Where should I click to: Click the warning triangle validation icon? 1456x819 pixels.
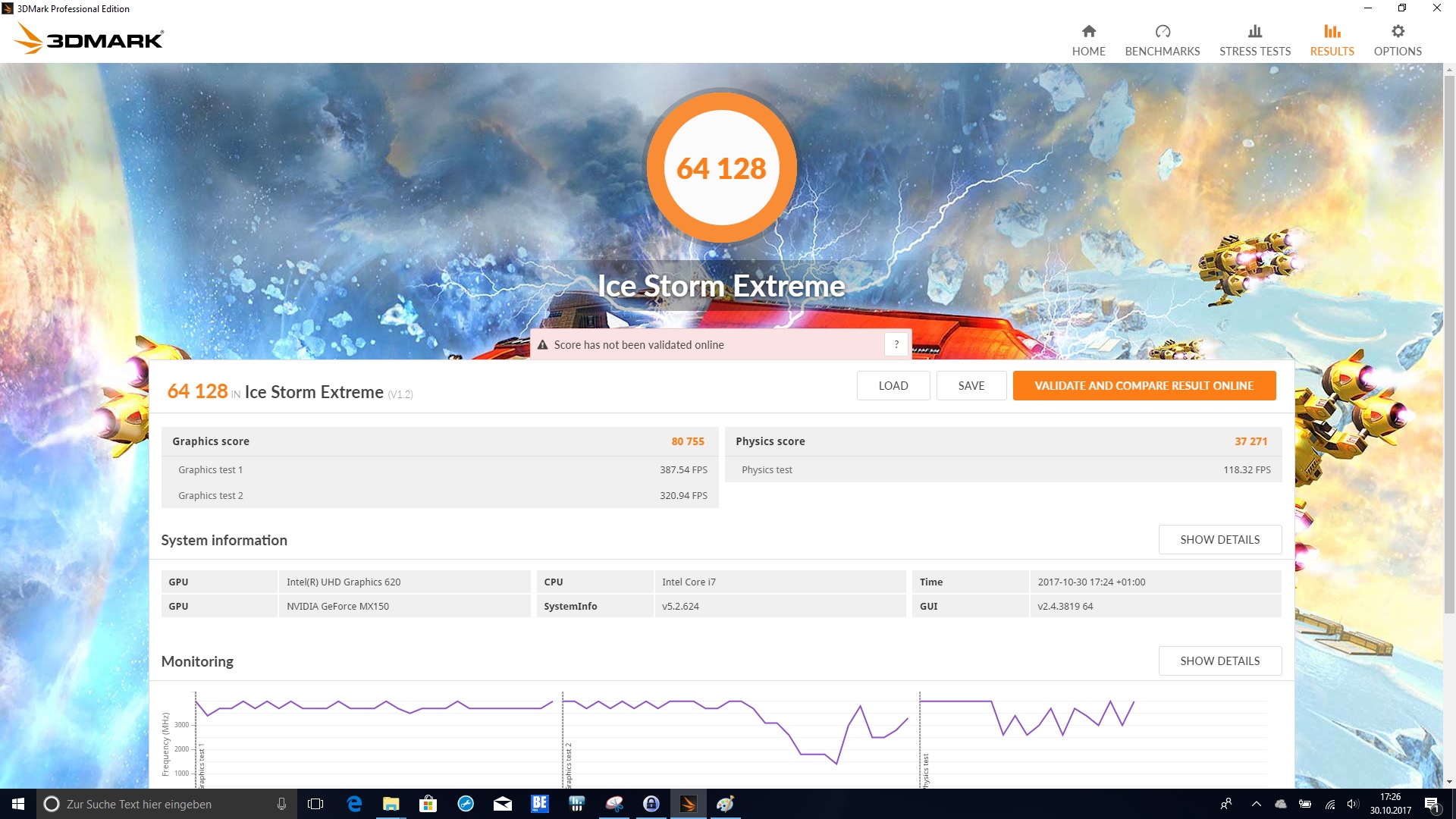(542, 345)
